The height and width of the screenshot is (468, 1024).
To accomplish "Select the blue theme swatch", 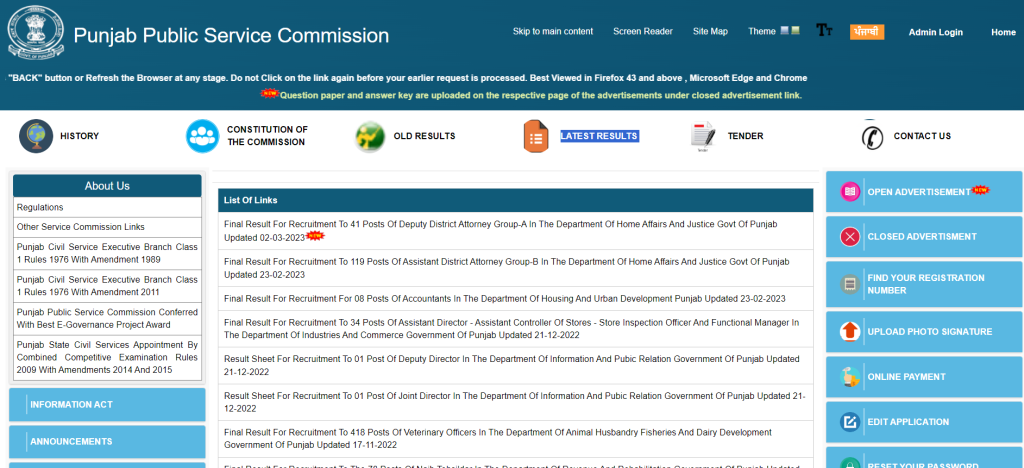I will 784,31.
